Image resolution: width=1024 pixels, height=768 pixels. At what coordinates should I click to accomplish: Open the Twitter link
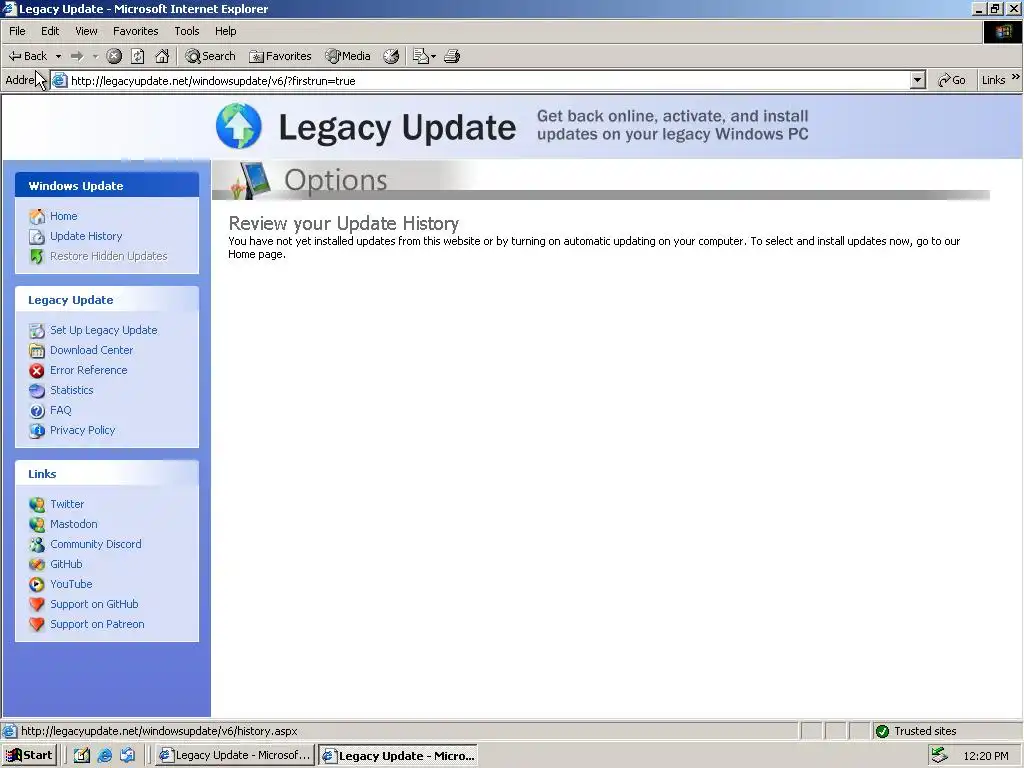click(67, 504)
